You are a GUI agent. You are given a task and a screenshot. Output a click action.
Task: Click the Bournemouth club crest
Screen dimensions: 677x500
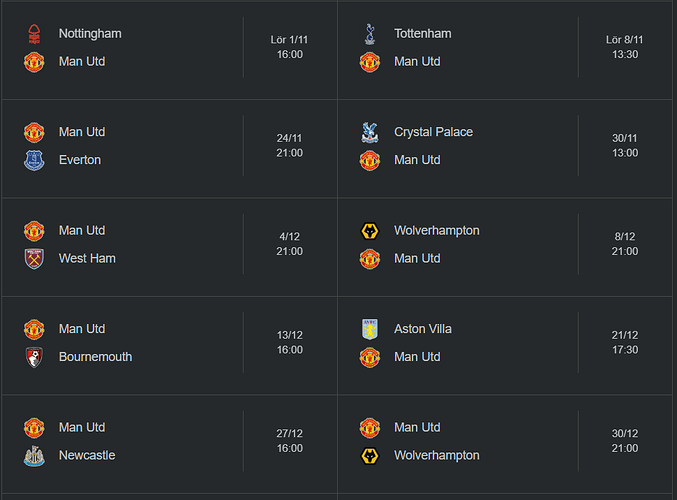click(34, 357)
